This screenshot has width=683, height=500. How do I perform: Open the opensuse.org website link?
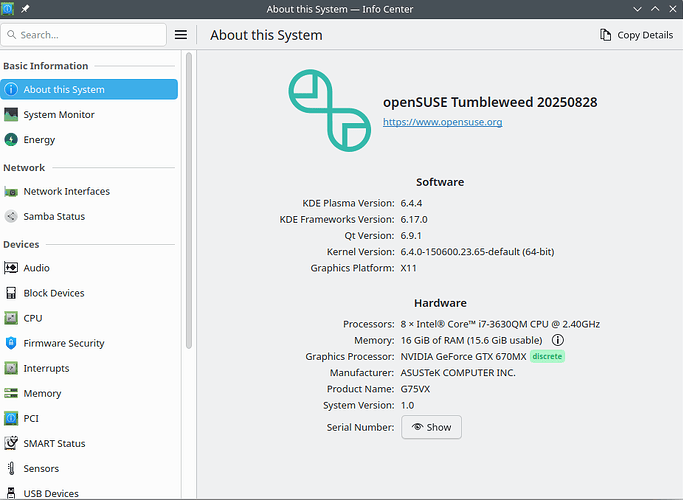442,122
